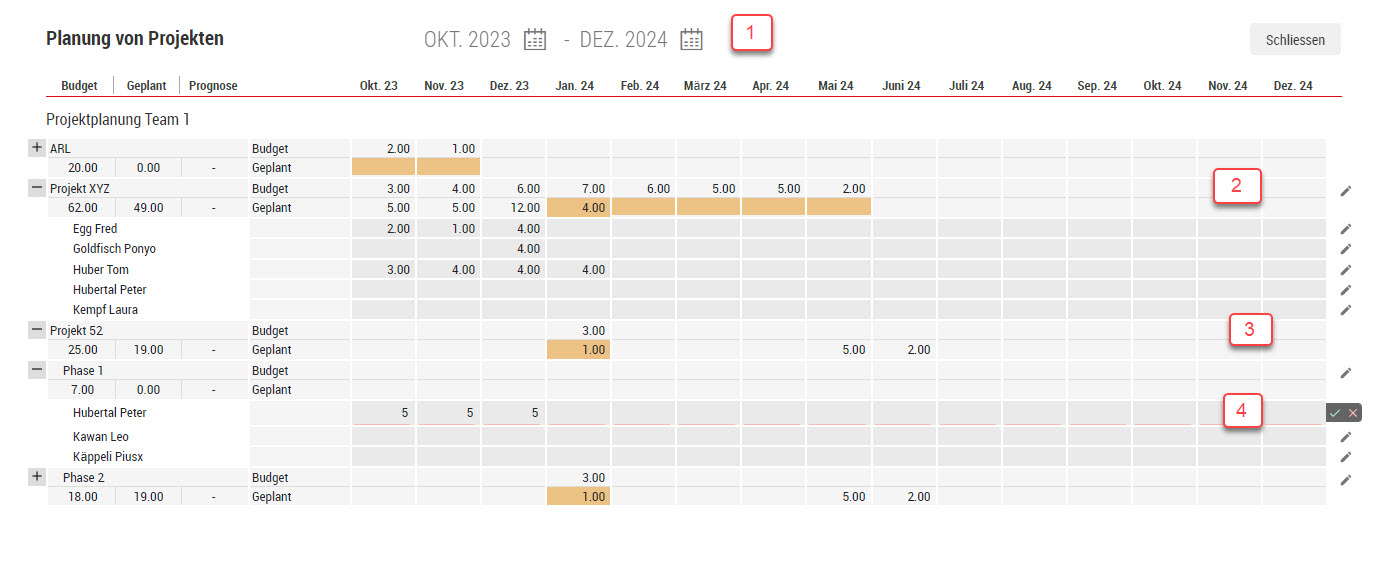The width and height of the screenshot is (1374, 577).
Task: Confirm Hubertal Peter edits with checkmark
Action: 1335,413
